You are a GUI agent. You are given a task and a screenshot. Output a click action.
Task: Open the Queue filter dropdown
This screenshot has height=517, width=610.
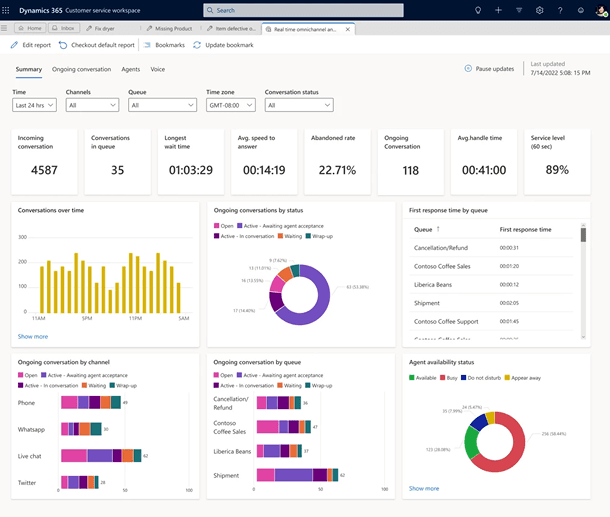162,105
